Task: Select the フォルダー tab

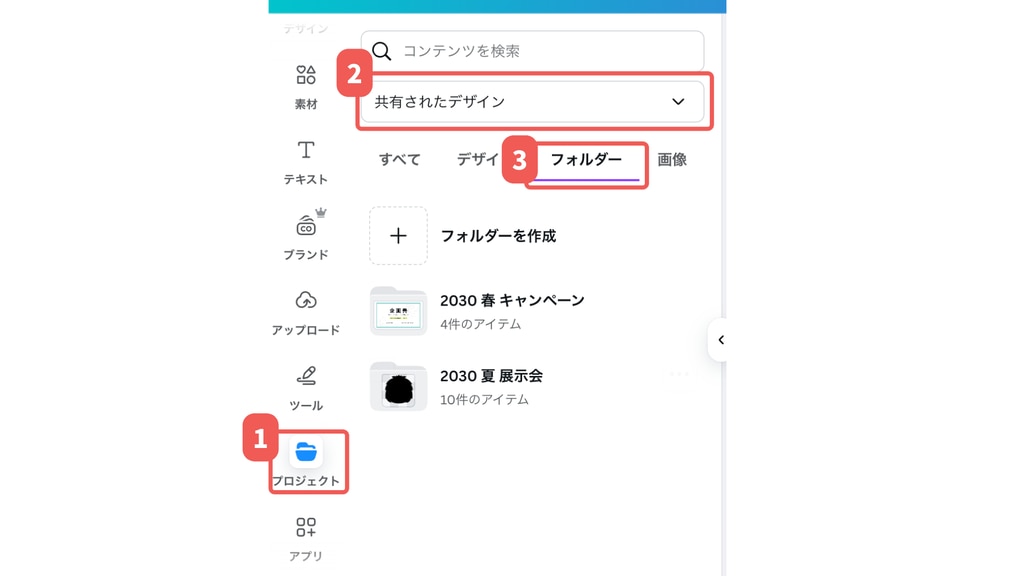Action: point(586,160)
